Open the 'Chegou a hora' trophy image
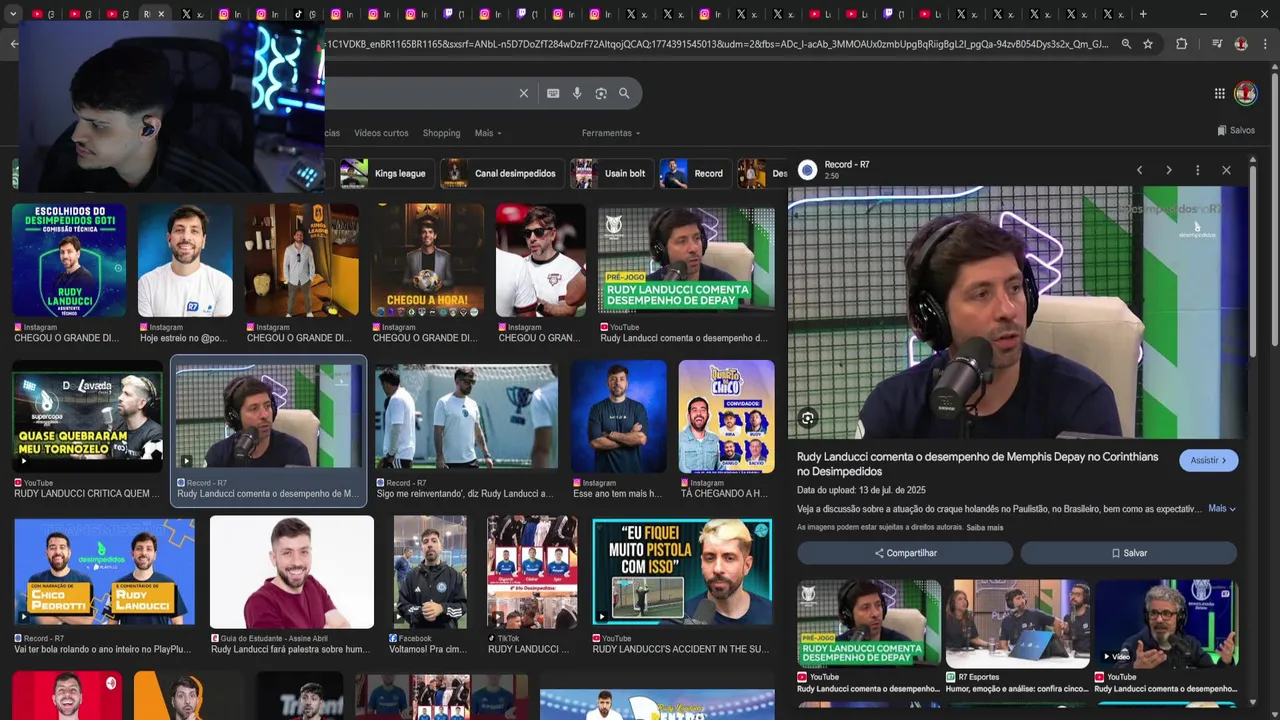Image resolution: width=1280 pixels, height=720 pixels. pyautogui.click(x=427, y=260)
